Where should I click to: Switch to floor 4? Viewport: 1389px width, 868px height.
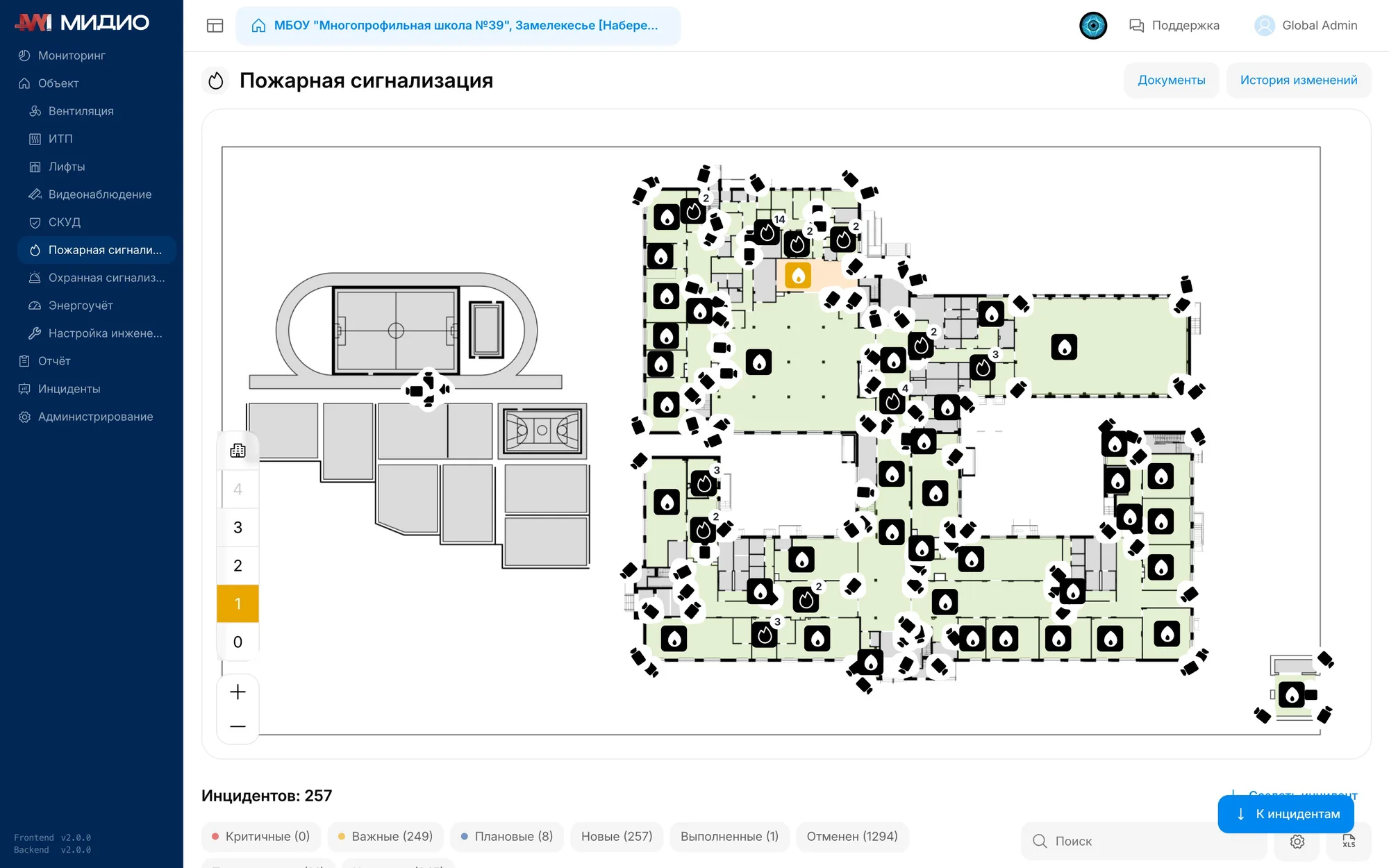pyautogui.click(x=238, y=489)
